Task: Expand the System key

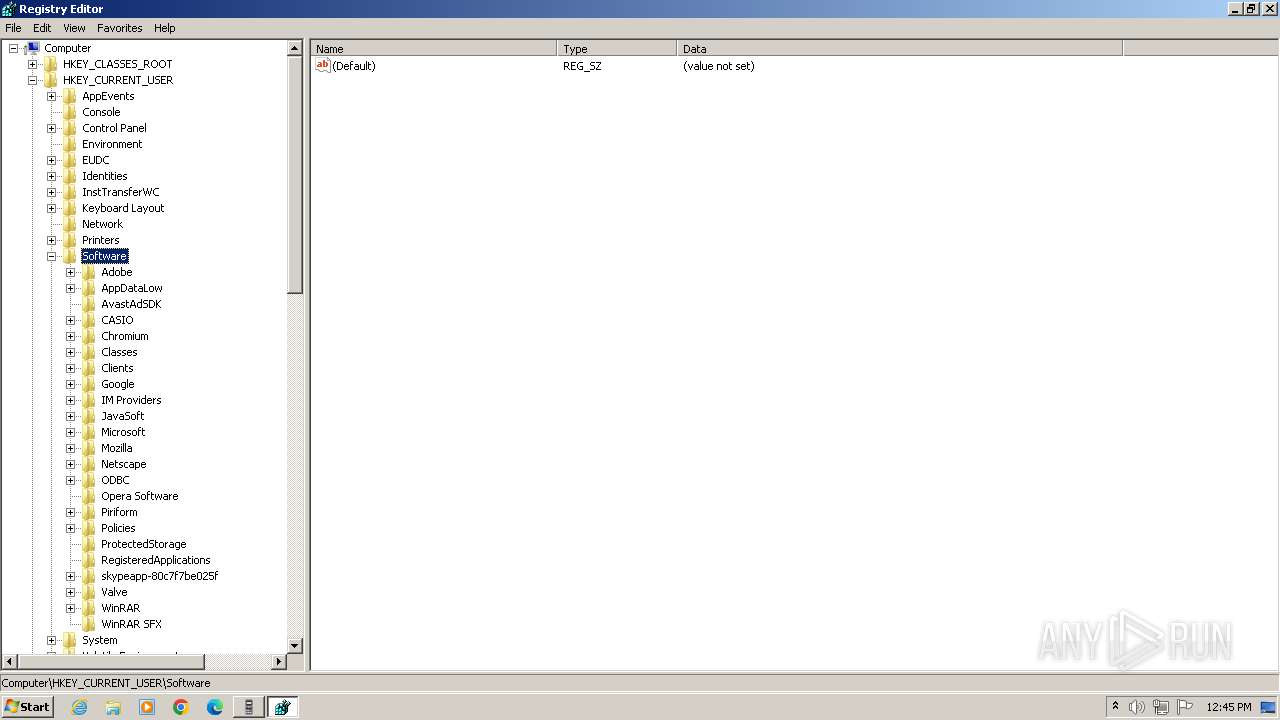Action: (x=51, y=640)
